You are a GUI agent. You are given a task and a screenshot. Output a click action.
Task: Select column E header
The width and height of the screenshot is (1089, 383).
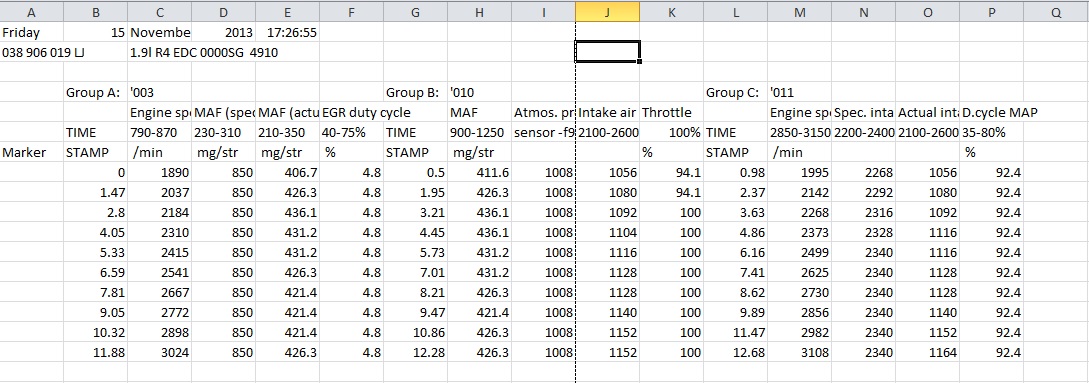(x=288, y=11)
